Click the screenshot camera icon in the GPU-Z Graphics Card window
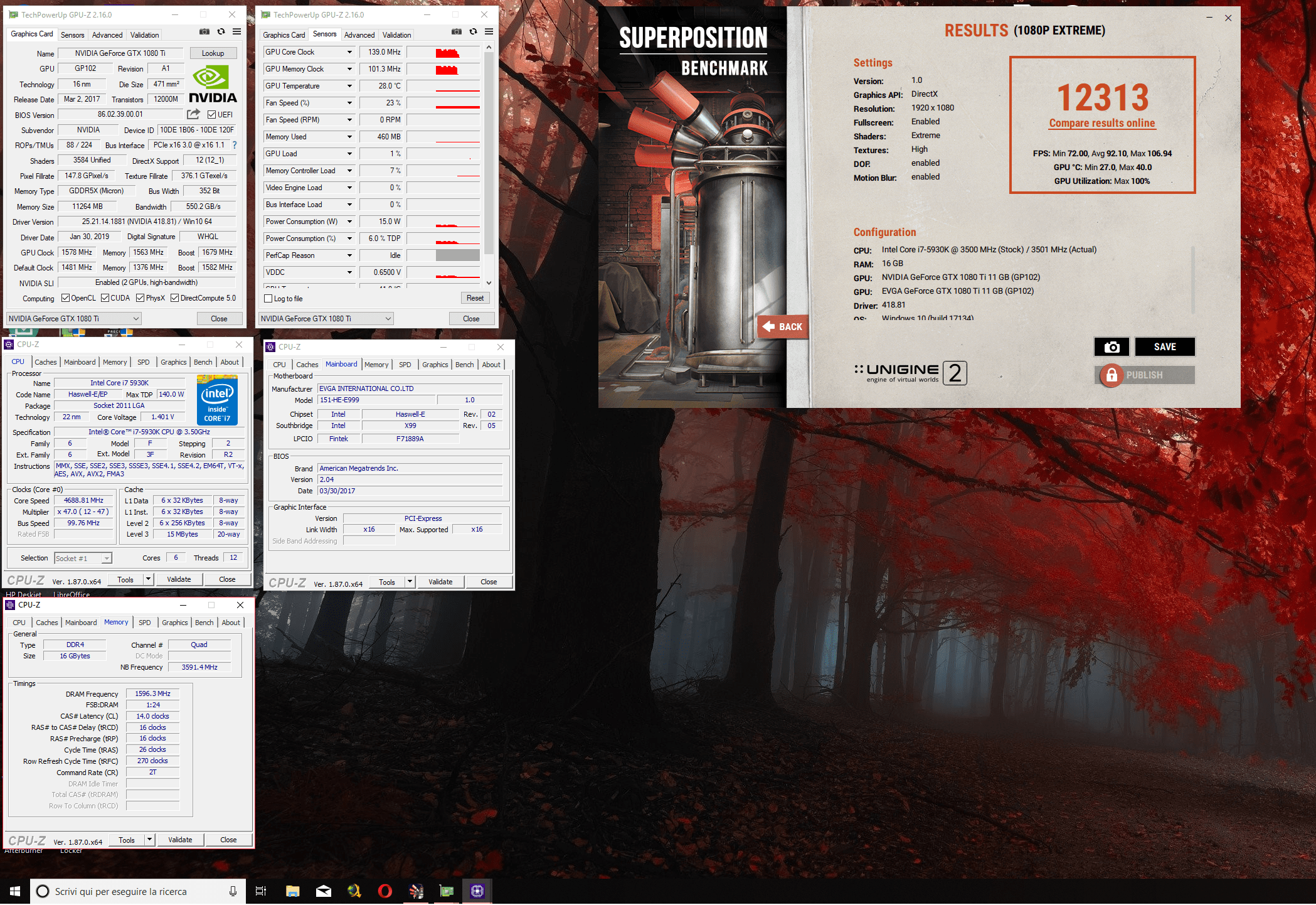Viewport: 1316px width, 905px height. [x=204, y=32]
